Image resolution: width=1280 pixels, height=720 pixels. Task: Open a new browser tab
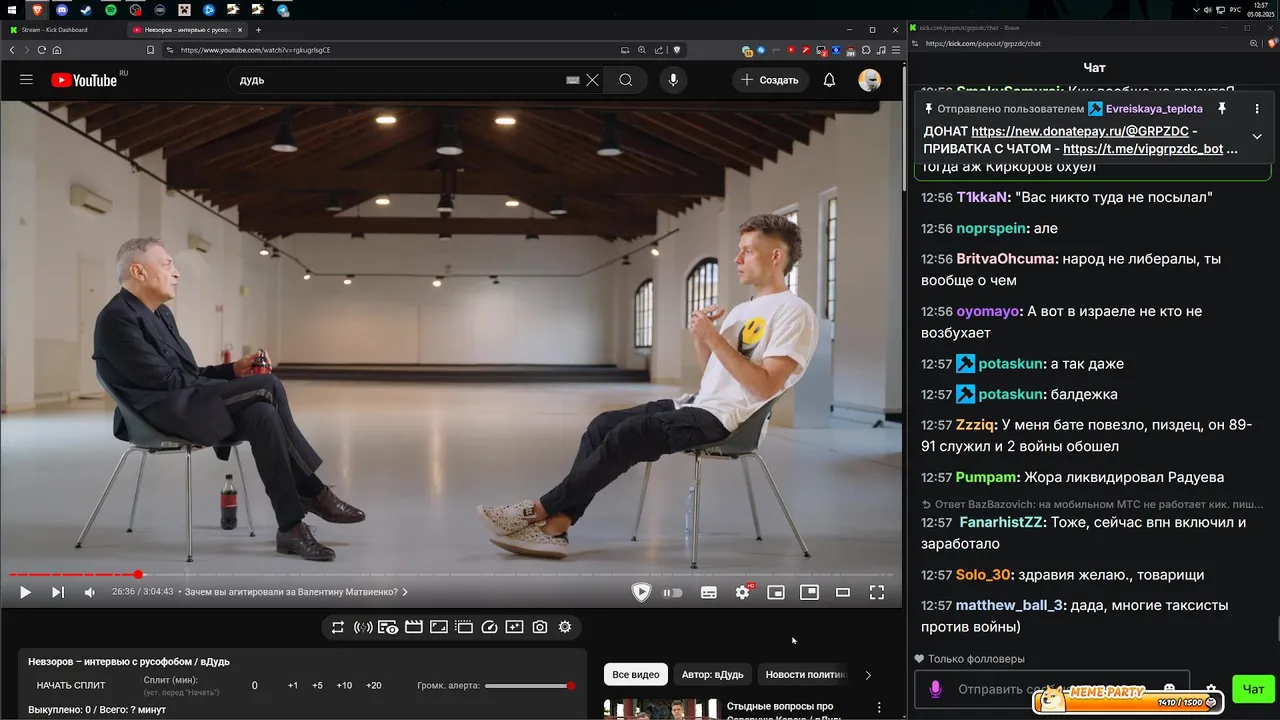[x=258, y=30]
